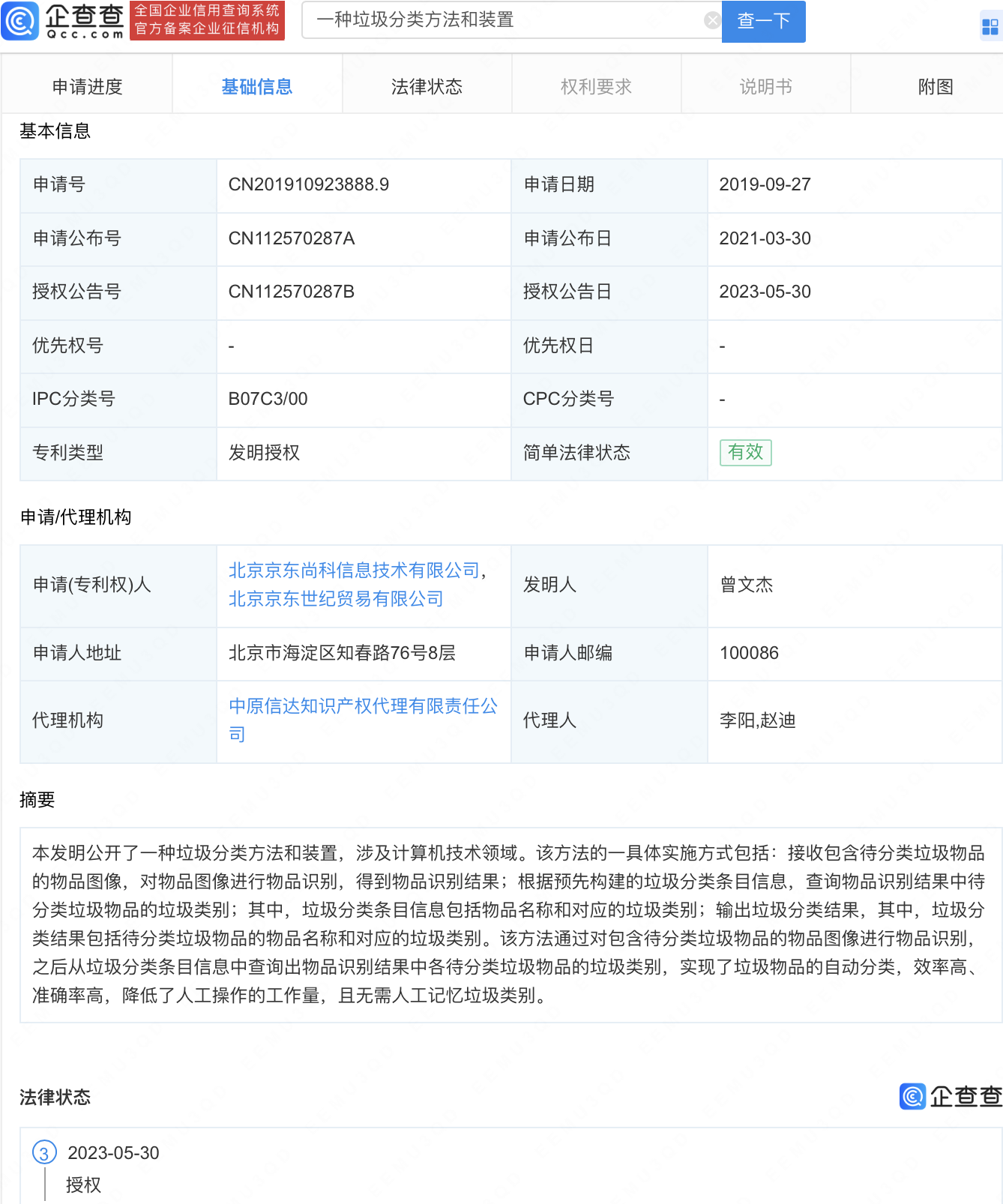Click the 查一下 search button
The image size is (1003, 1204).
pos(763,21)
